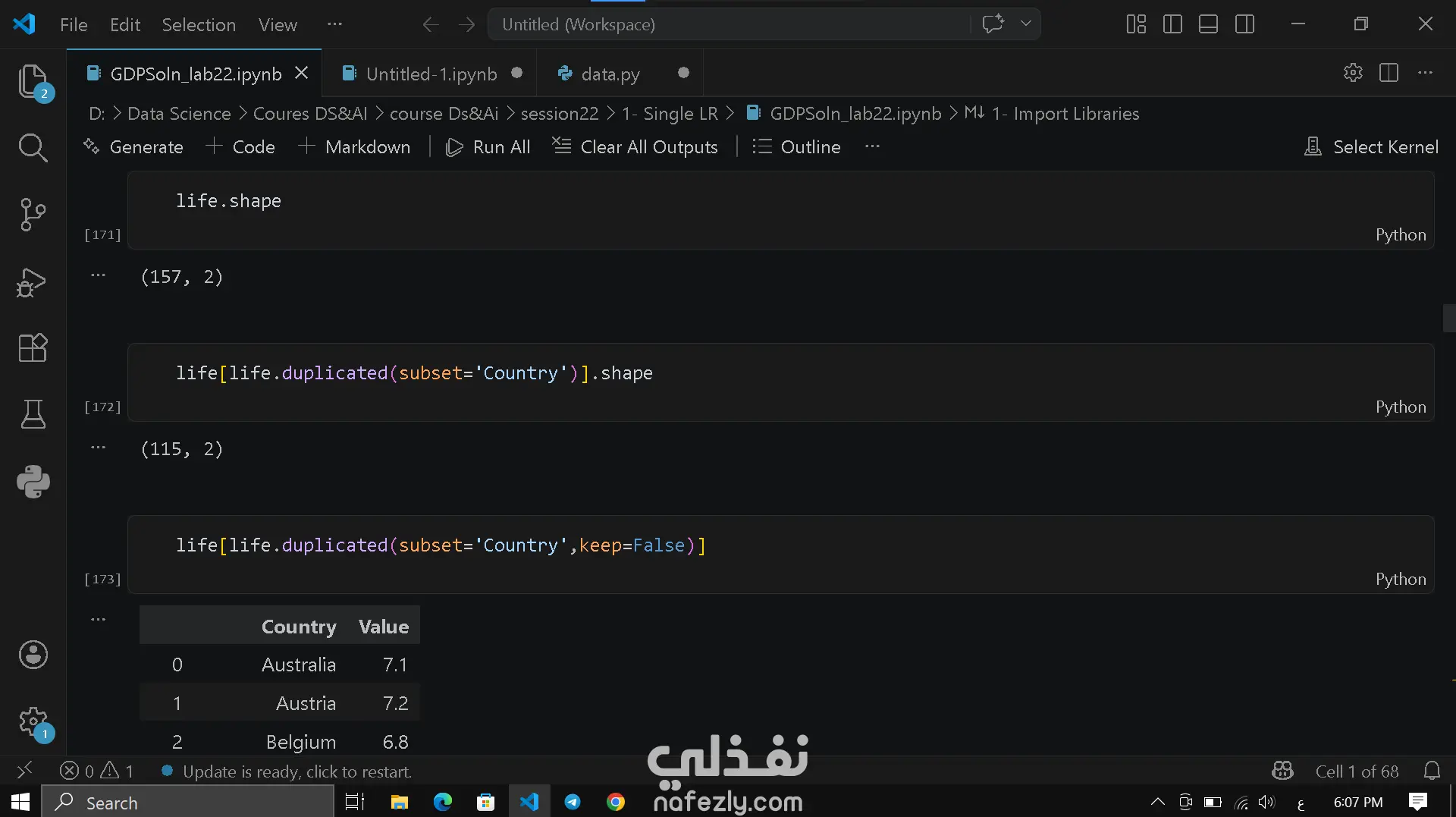Click Select Kernel
Image resolution: width=1456 pixels, height=817 pixels.
tap(1371, 146)
